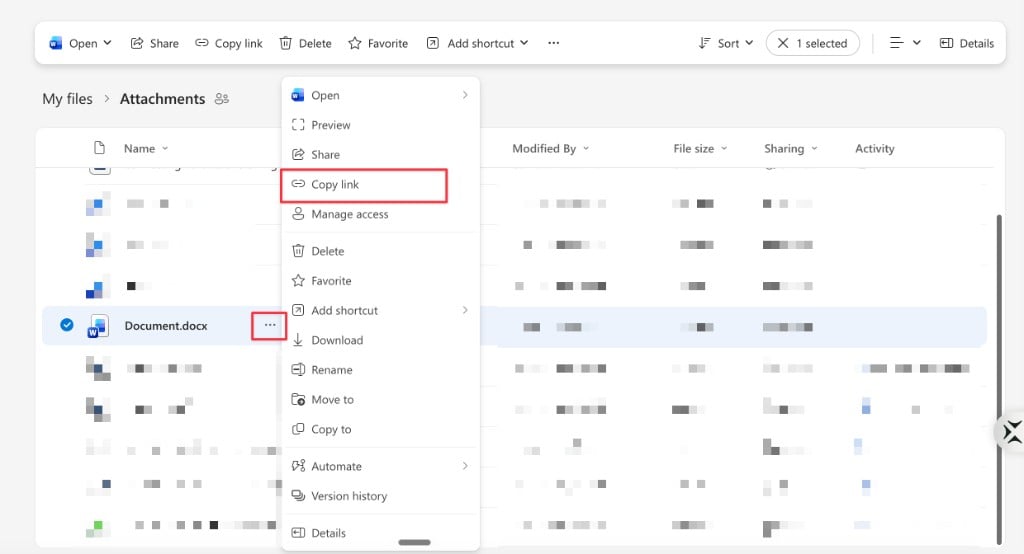Image resolution: width=1024 pixels, height=554 pixels.
Task: Select Manage access in the context menu
Action: coord(380,214)
